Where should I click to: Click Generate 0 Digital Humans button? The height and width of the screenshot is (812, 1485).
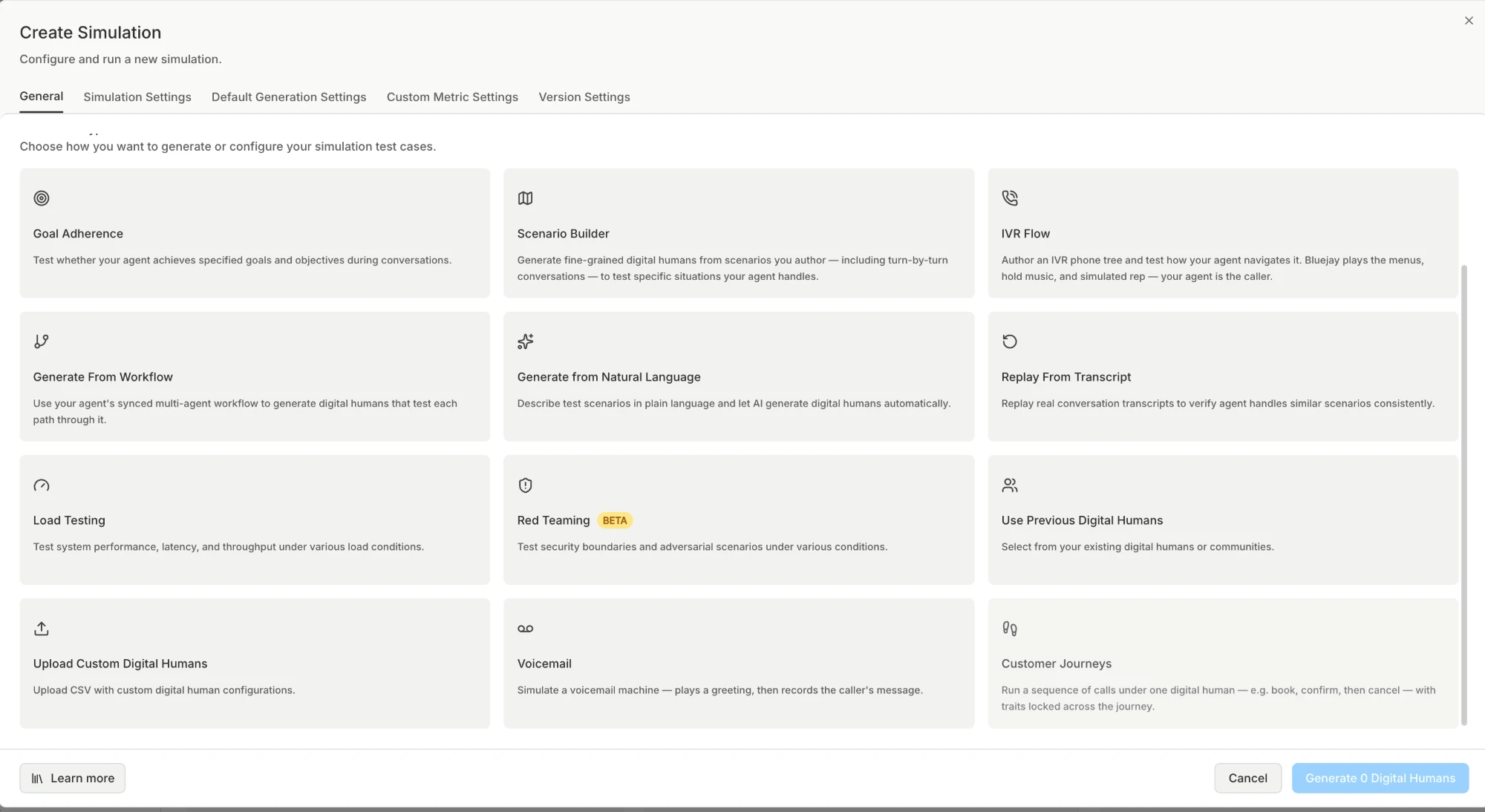[x=1380, y=778]
